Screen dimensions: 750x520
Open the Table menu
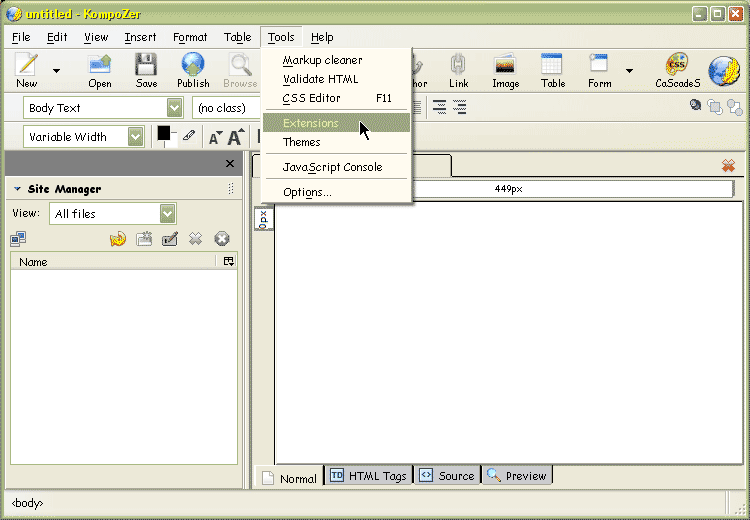pyautogui.click(x=237, y=37)
